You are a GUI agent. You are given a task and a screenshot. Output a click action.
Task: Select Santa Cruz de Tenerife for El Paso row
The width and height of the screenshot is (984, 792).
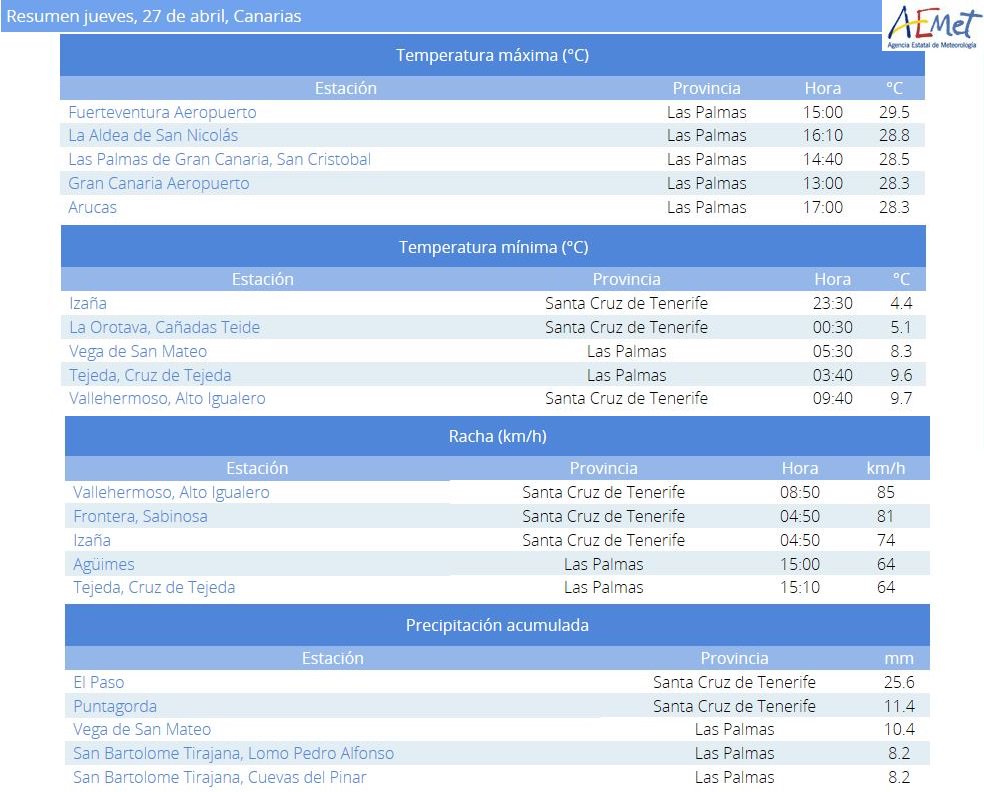click(x=734, y=682)
